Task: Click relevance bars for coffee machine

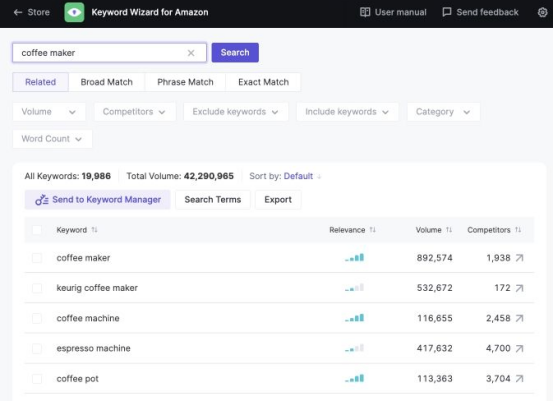Action: pyautogui.click(x=354, y=318)
